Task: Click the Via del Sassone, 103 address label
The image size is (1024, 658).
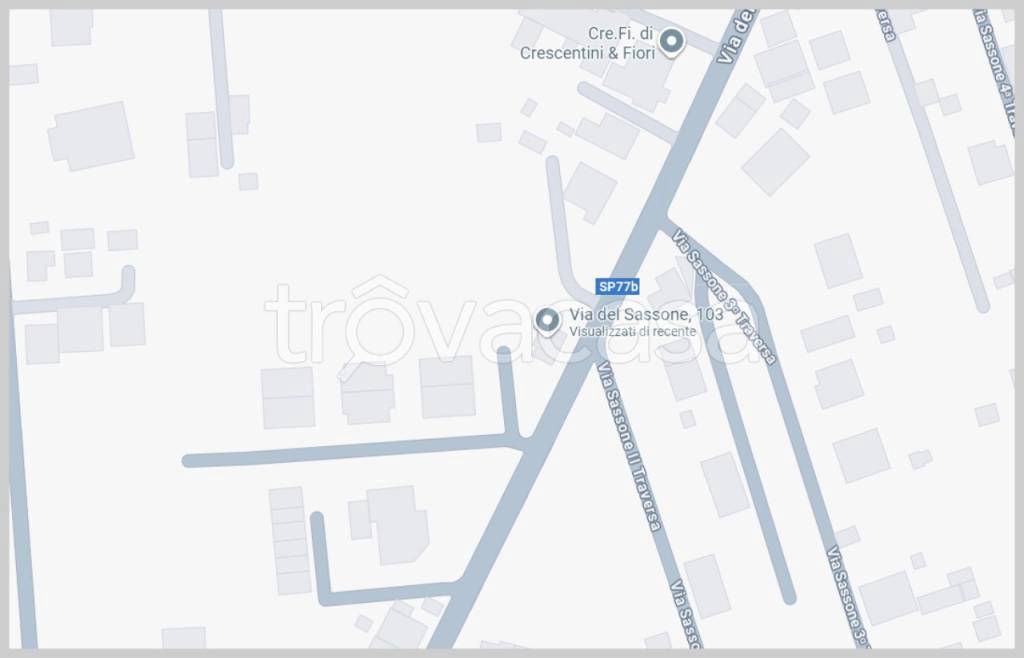Action: [646, 315]
